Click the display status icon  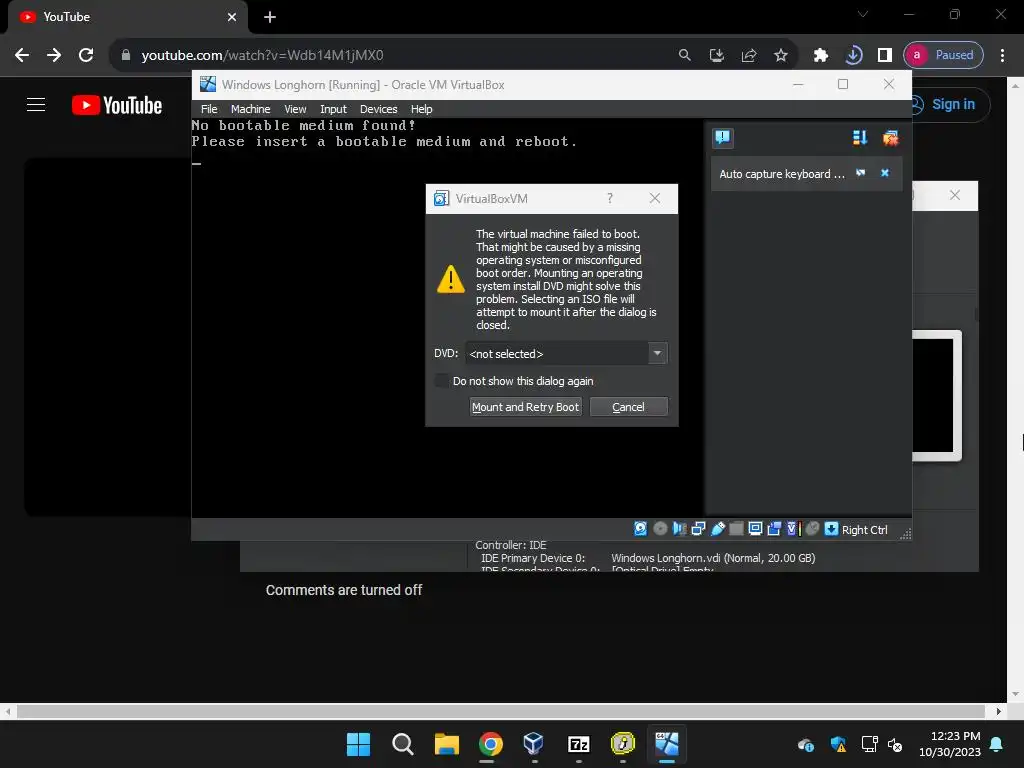755,529
